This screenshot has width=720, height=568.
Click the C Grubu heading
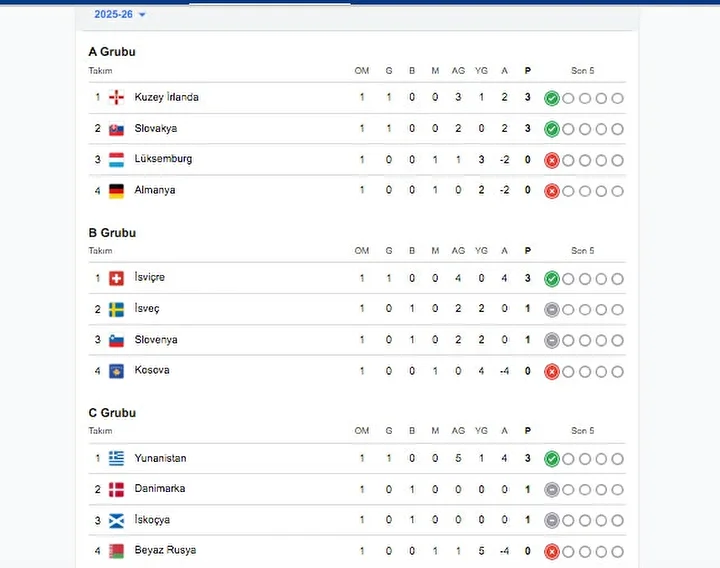tap(112, 413)
